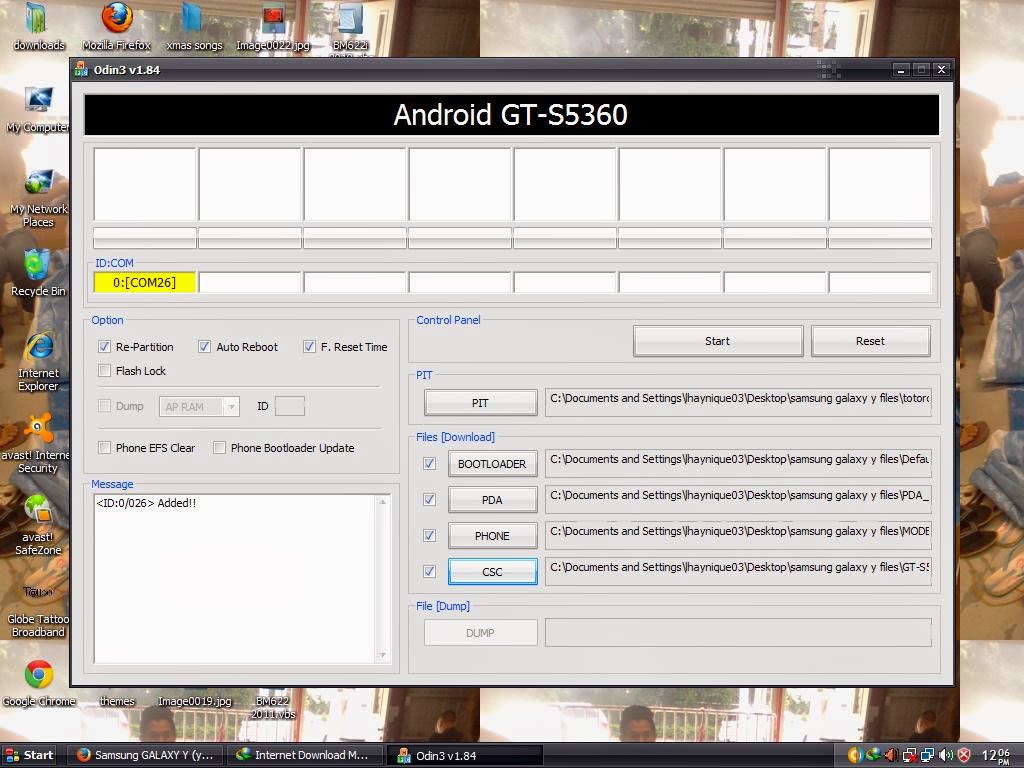Uncheck the PHONE file checkbox

[x=429, y=536]
